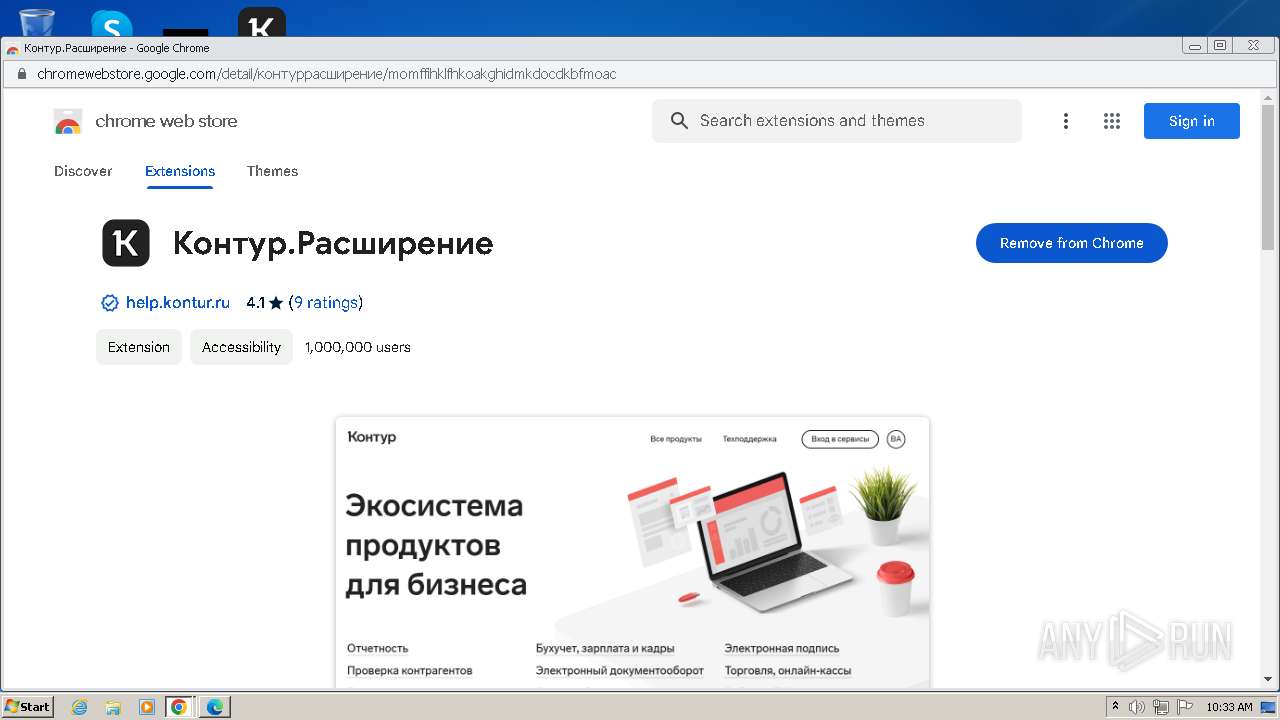
Task: Click the search magnifier icon
Action: pyautogui.click(x=679, y=121)
